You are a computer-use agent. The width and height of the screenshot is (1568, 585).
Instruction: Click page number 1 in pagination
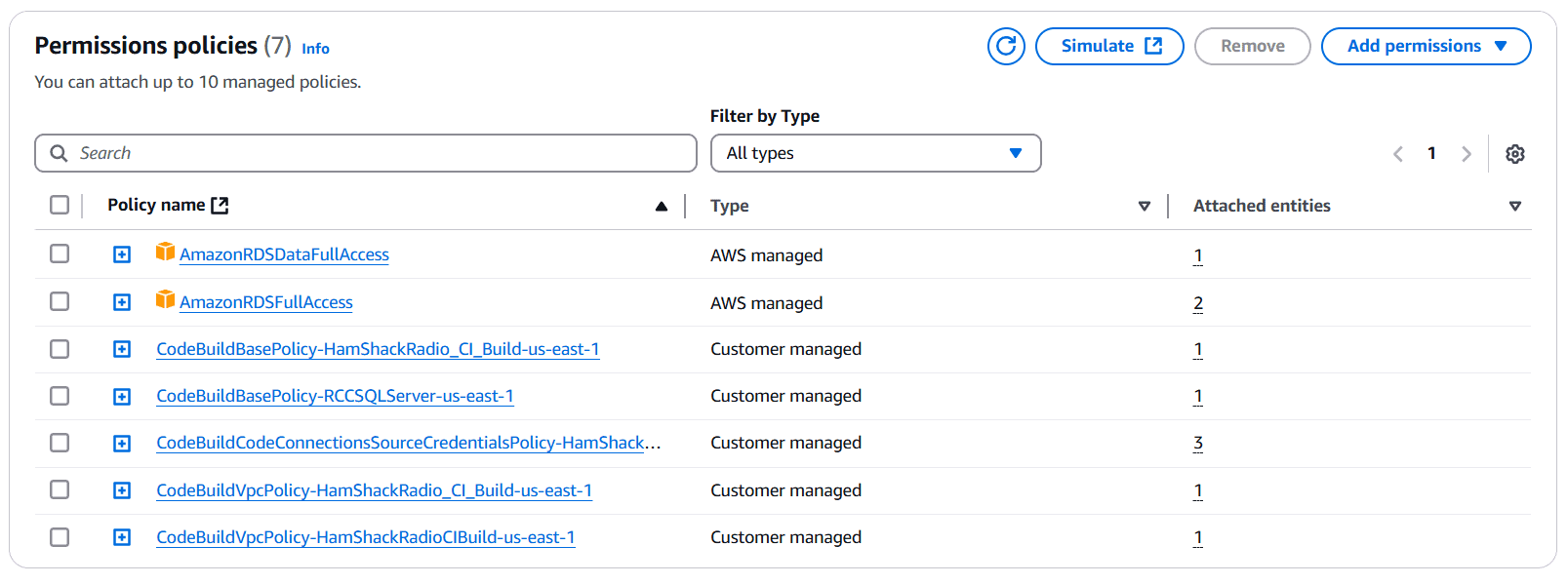[1431, 153]
